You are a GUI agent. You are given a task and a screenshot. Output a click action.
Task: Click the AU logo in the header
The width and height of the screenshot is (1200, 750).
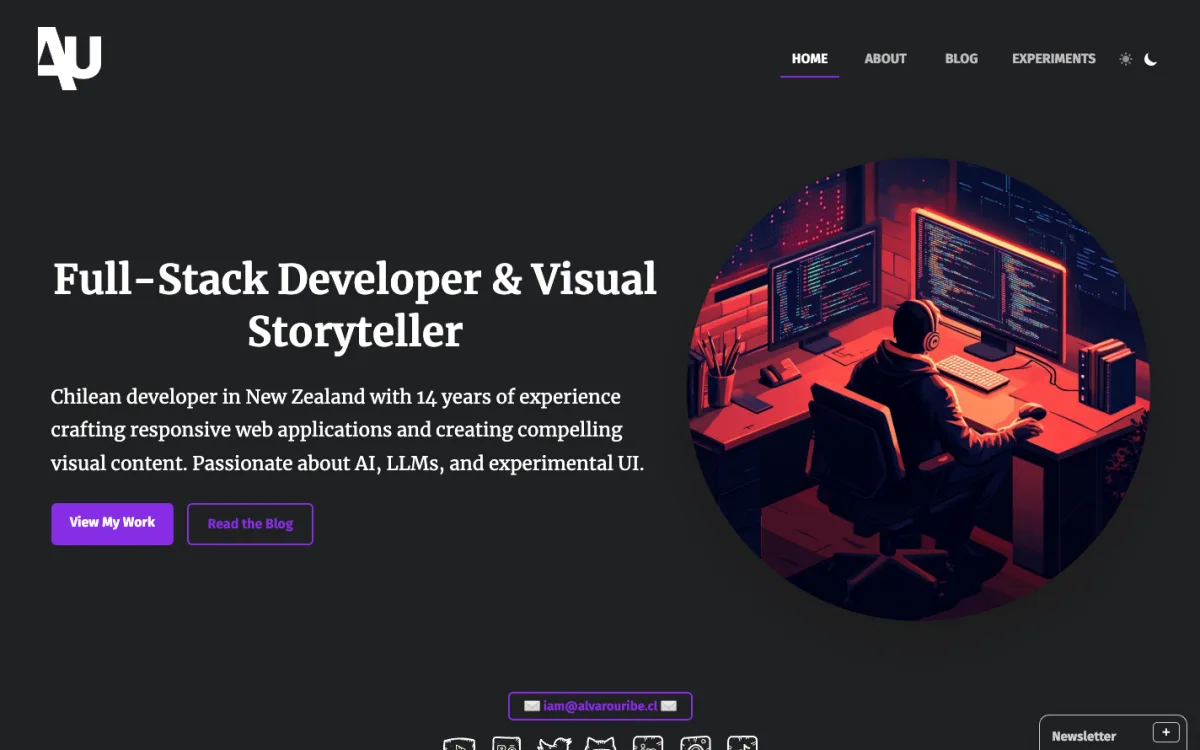(x=69, y=58)
